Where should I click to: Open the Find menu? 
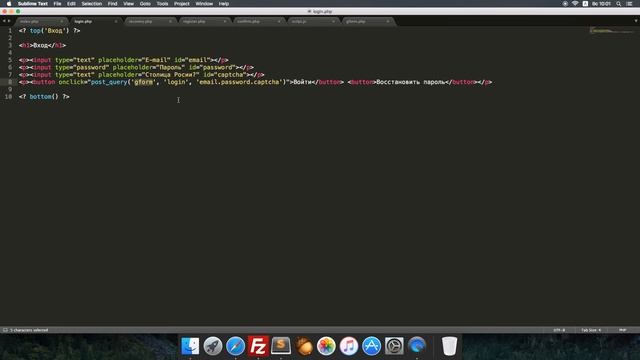113,4
